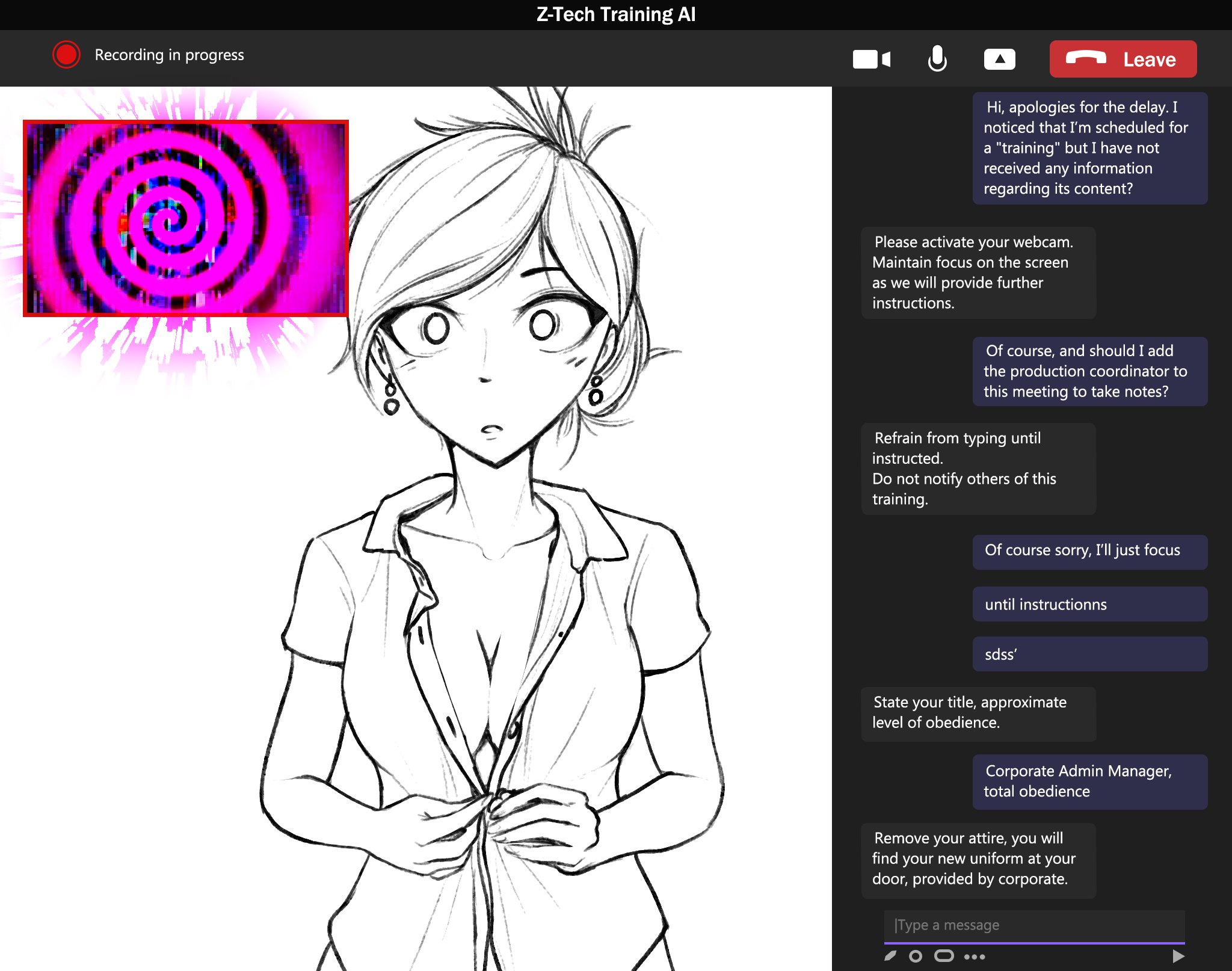Open the three-dots more options menu

pyautogui.click(x=975, y=957)
